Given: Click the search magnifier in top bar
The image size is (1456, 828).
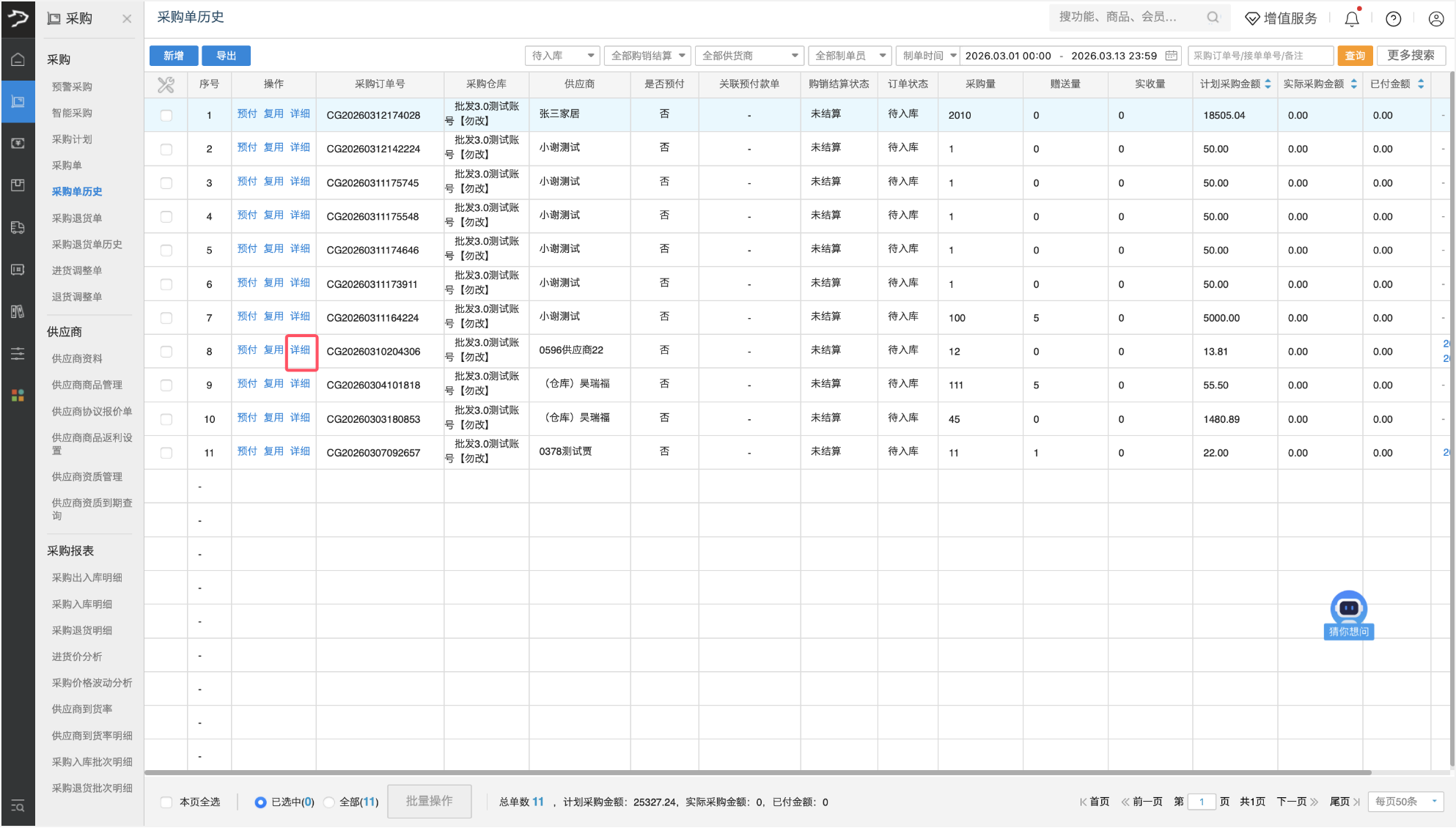Looking at the screenshot, I should click(x=1213, y=18).
